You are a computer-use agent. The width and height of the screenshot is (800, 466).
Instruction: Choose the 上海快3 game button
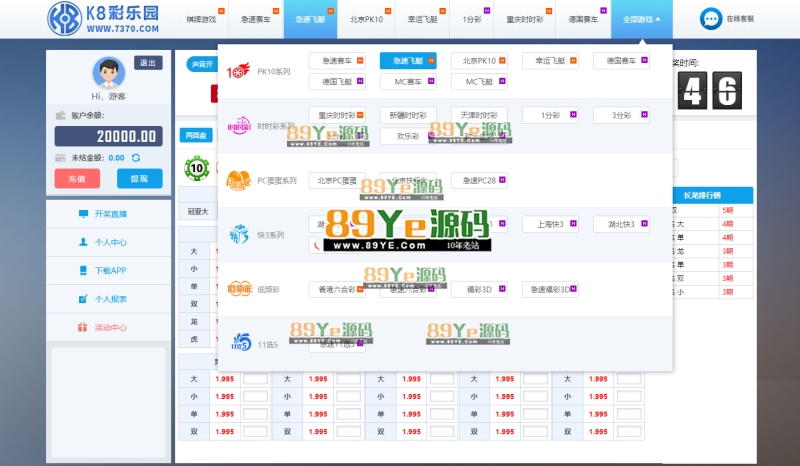tap(550, 224)
